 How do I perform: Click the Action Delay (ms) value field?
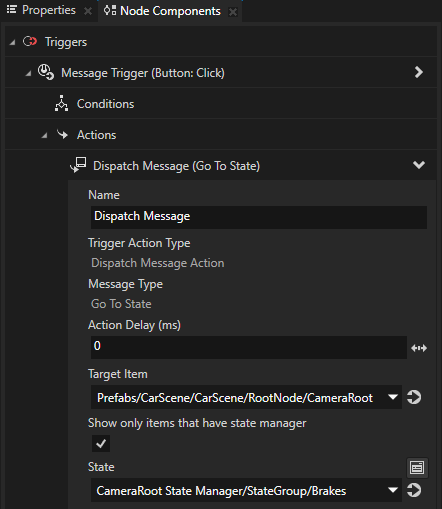click(x=249, y=347)
